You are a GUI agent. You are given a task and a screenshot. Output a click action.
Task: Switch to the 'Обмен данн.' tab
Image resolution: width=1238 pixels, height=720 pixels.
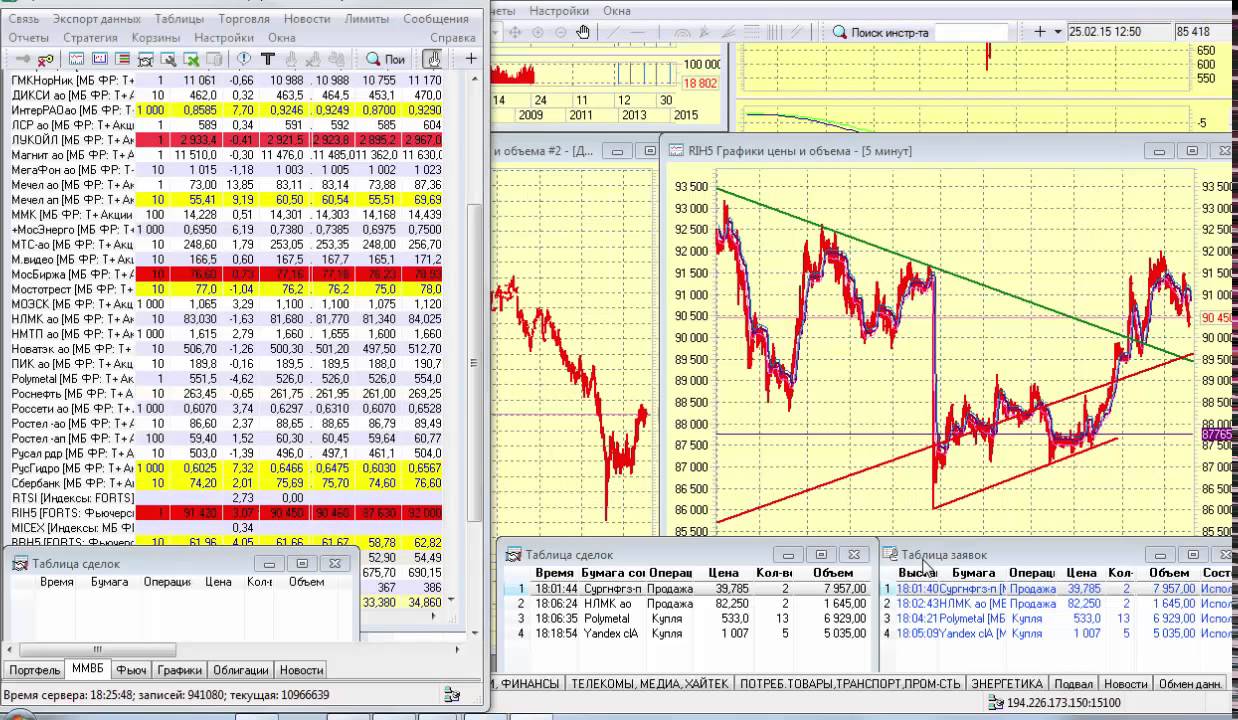1190,684
